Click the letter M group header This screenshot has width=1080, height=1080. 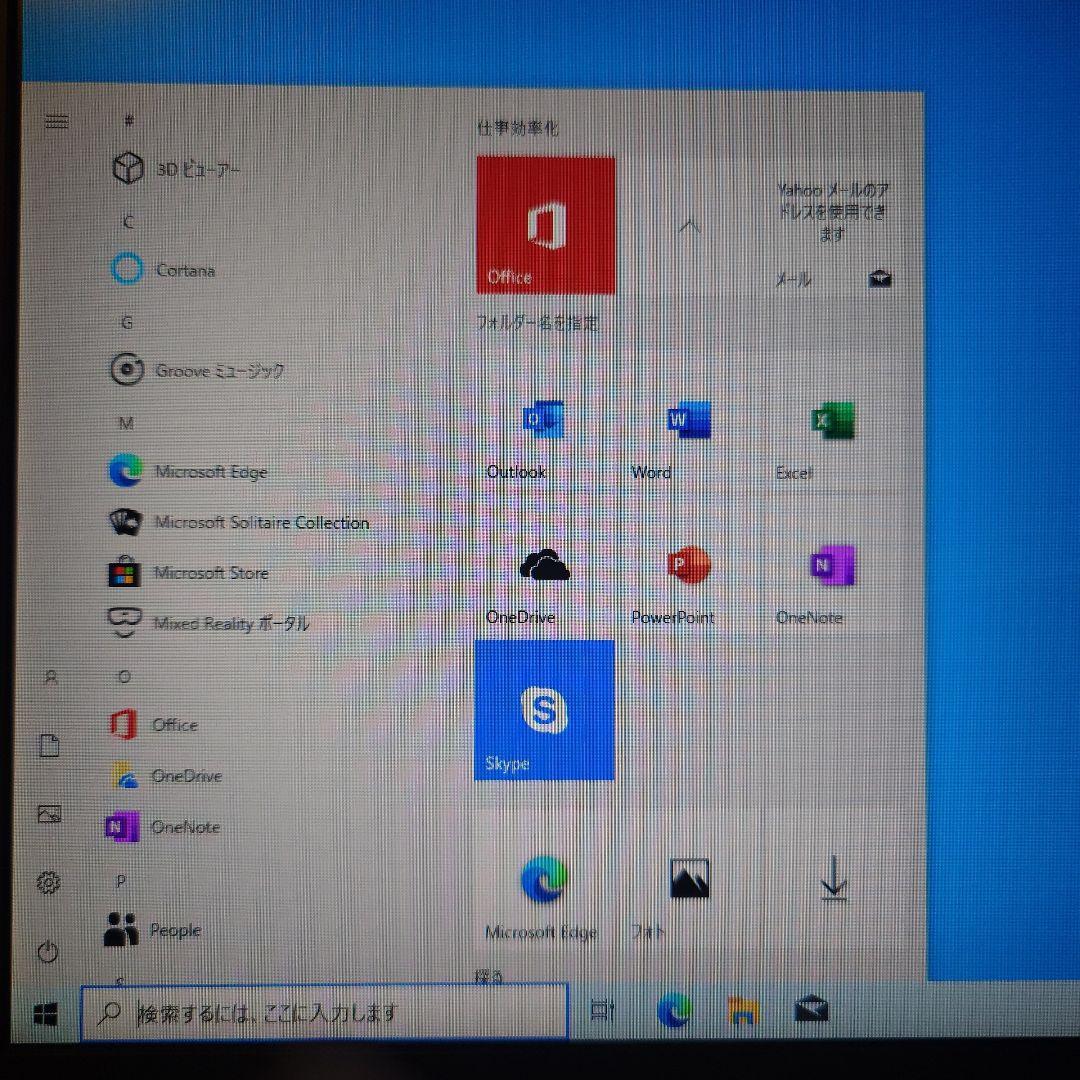(126, 423)
